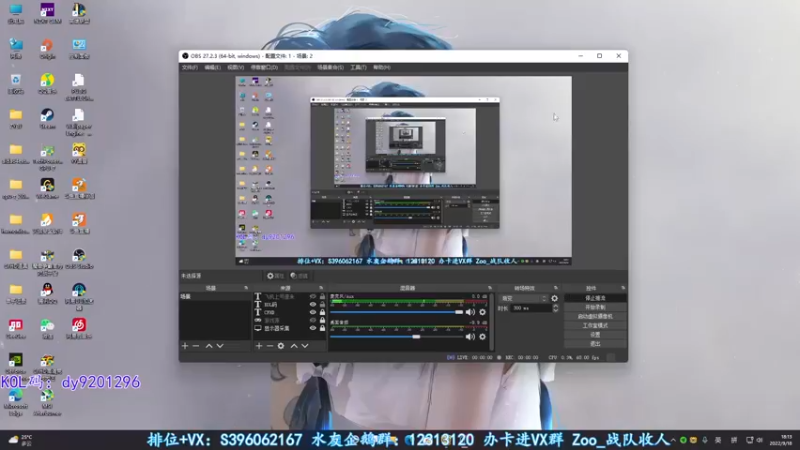The width and height of the screenshot is (800, 450).
Task: Click the 滤镜 filters button above the Sources panel
Action: click(x=299, y=276)
